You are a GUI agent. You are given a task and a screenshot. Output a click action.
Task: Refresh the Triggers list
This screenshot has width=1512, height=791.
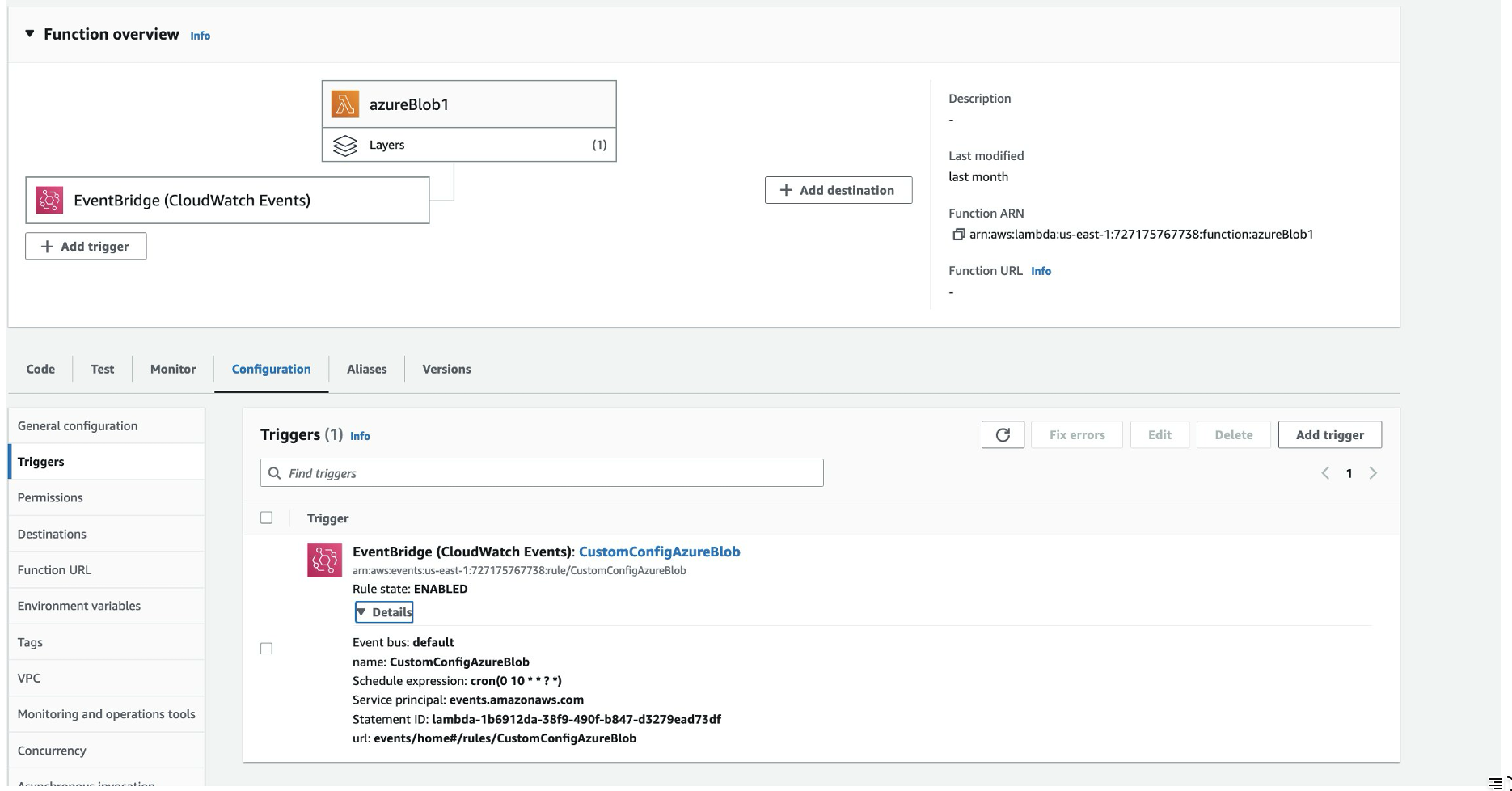coord(1003,434)
